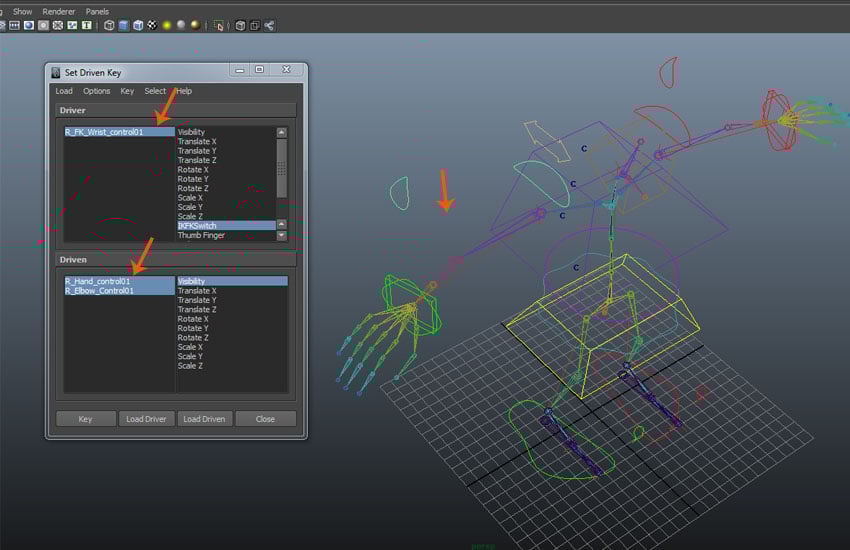Click the driver attribute list scrollbar
The width and height of the screenshot is (850, 550).
(282, 167)
